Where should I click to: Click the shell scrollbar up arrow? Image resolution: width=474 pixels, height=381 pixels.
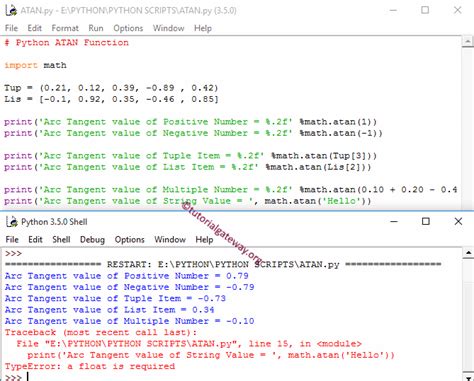[468, 253]
